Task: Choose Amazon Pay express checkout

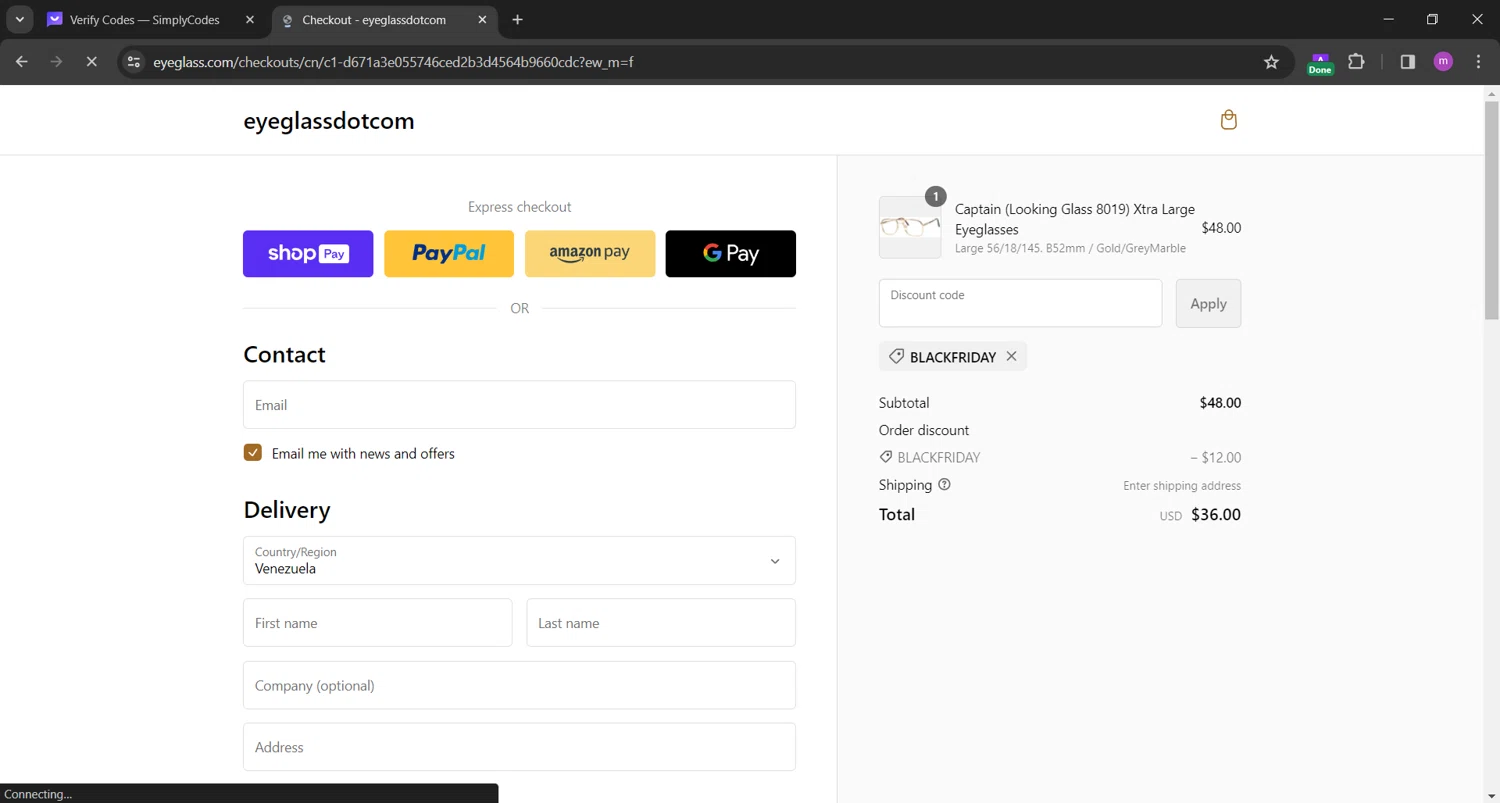Action: pos(590,254)
